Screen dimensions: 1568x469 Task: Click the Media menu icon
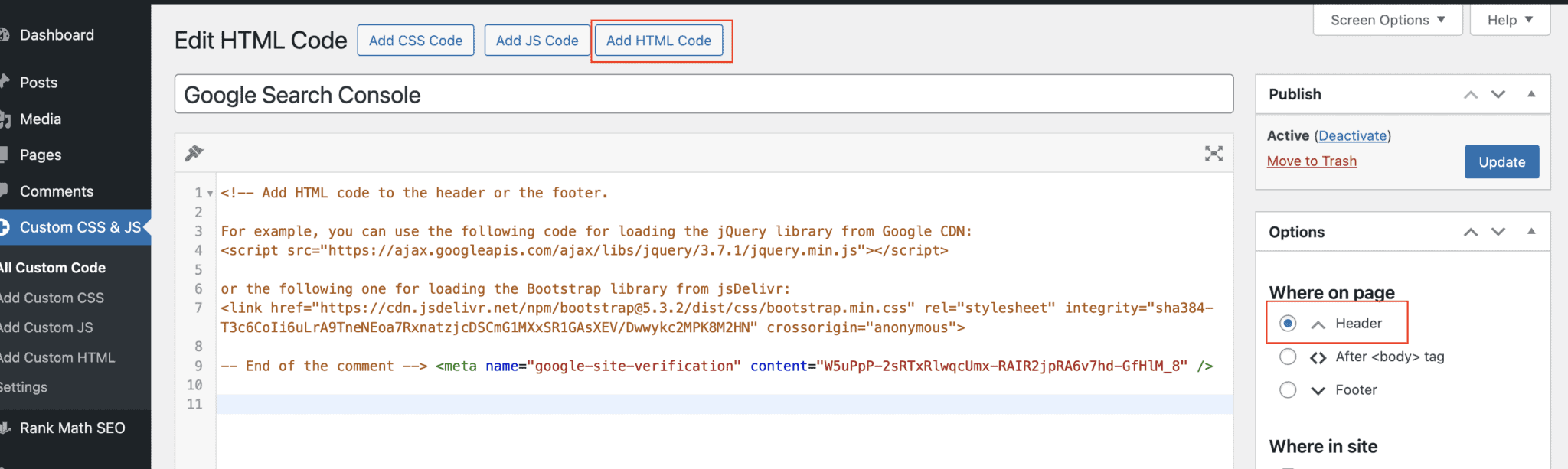point(5,119)
